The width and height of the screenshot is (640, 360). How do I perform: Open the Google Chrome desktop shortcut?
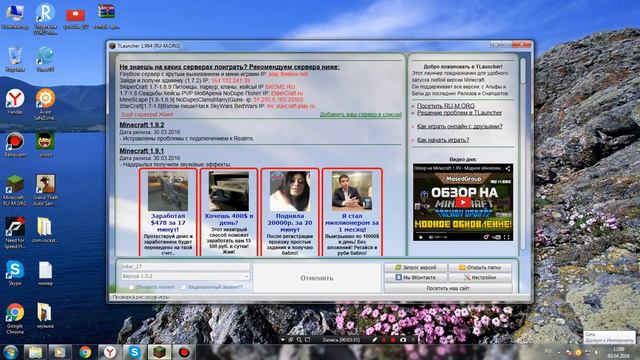15,318
